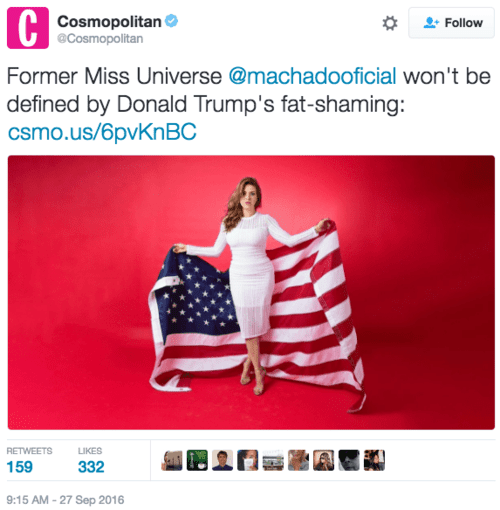Expand the photo of woman holding flag

(x=251, y=292)
